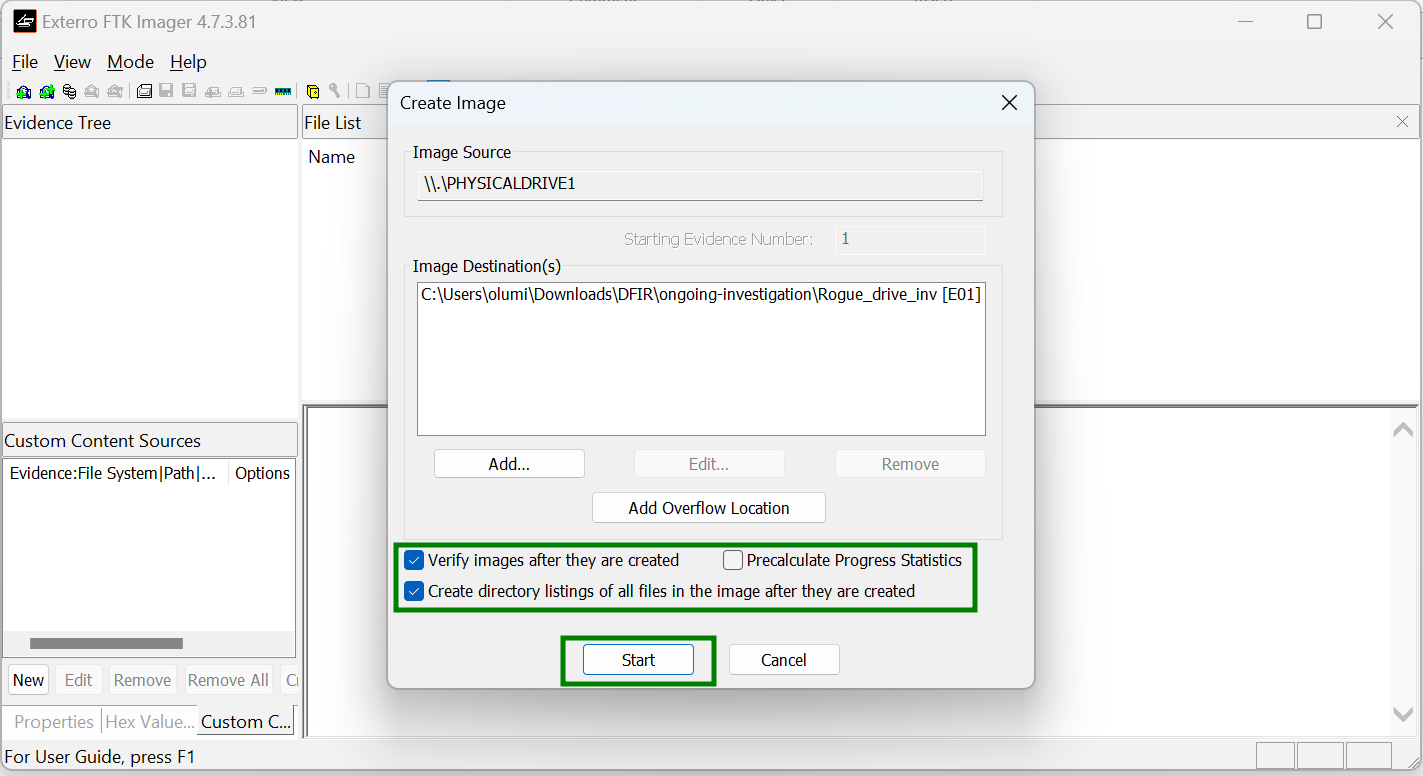The image size is (1423, 776).
Task: Select the Custom C... tab
Action: click(246, 722)
